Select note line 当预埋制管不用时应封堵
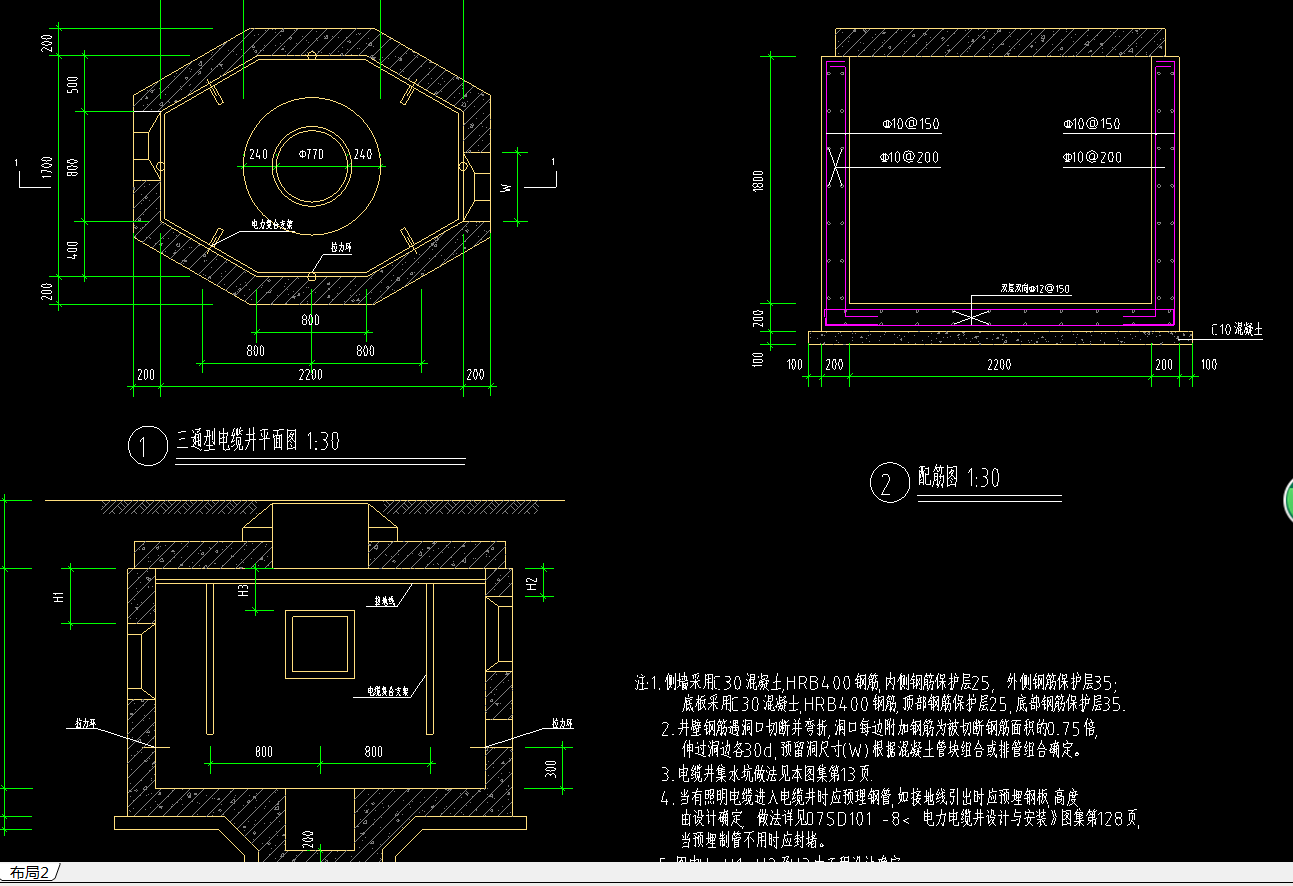This screenshot has height=886, width=1293. click(753, 841)
